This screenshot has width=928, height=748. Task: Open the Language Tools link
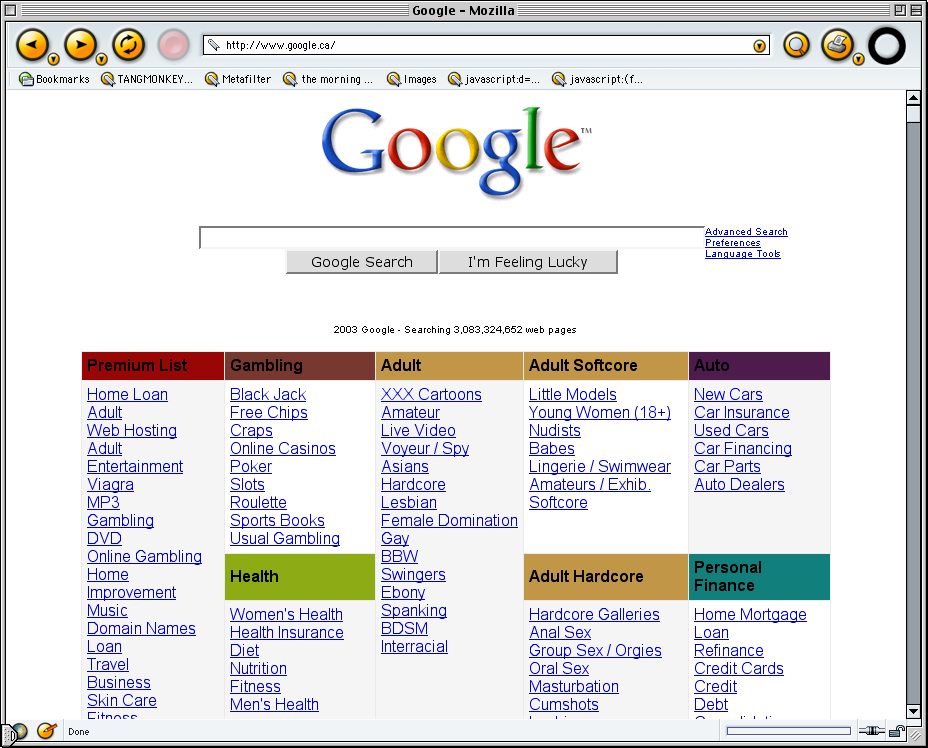(743, 254)
